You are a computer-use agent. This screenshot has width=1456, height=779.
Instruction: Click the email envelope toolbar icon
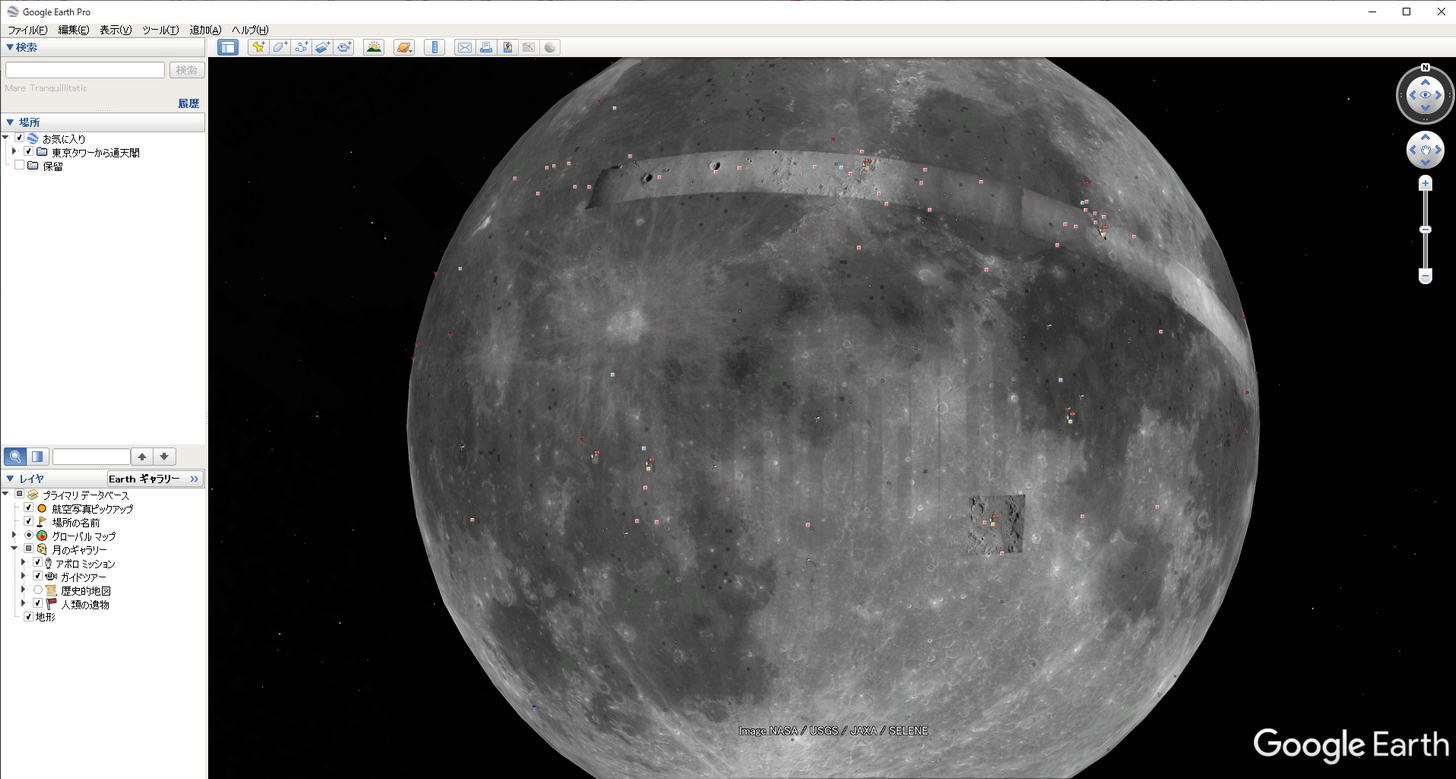point(464,47)
